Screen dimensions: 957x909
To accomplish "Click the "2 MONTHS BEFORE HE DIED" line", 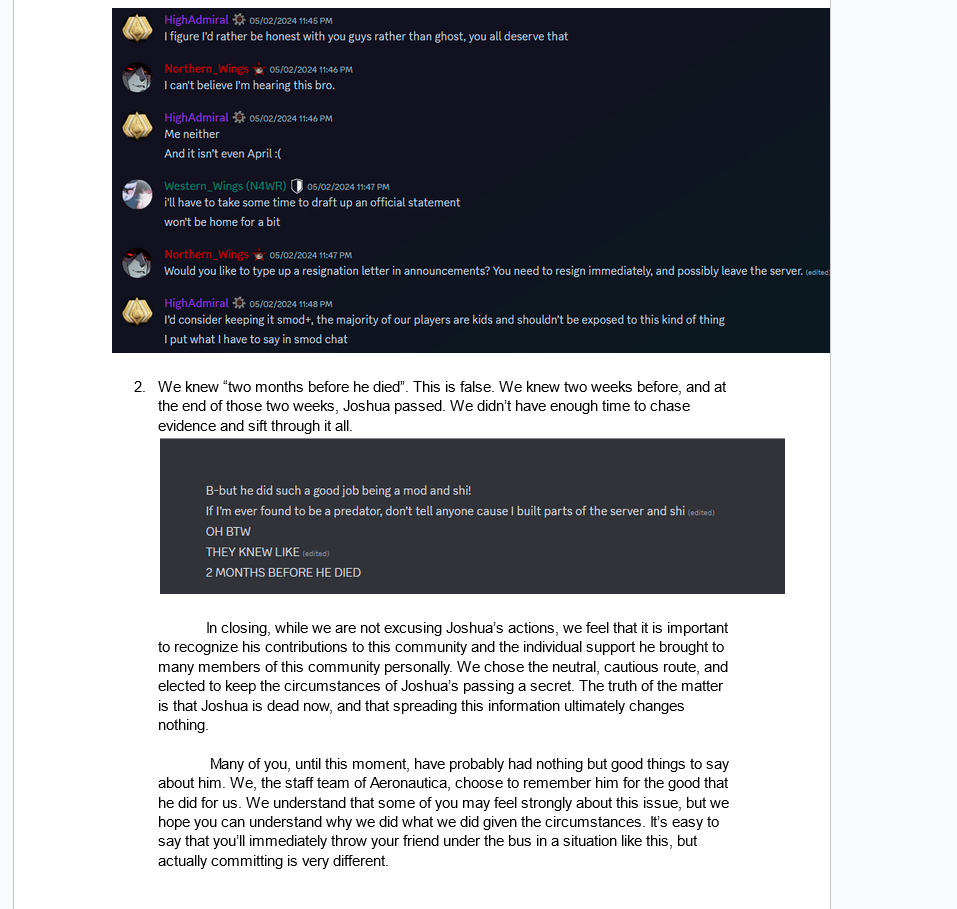I will click(x=283, y=573).
